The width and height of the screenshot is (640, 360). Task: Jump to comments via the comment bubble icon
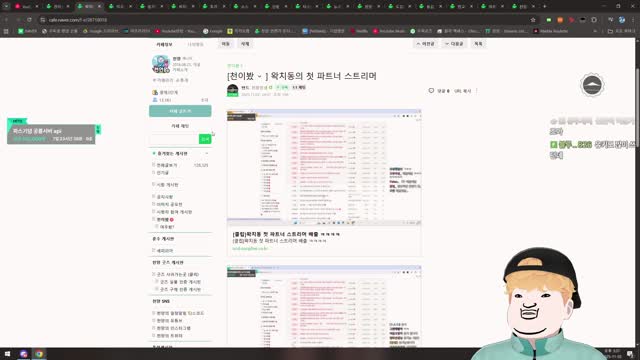click(x=431, y=91)
